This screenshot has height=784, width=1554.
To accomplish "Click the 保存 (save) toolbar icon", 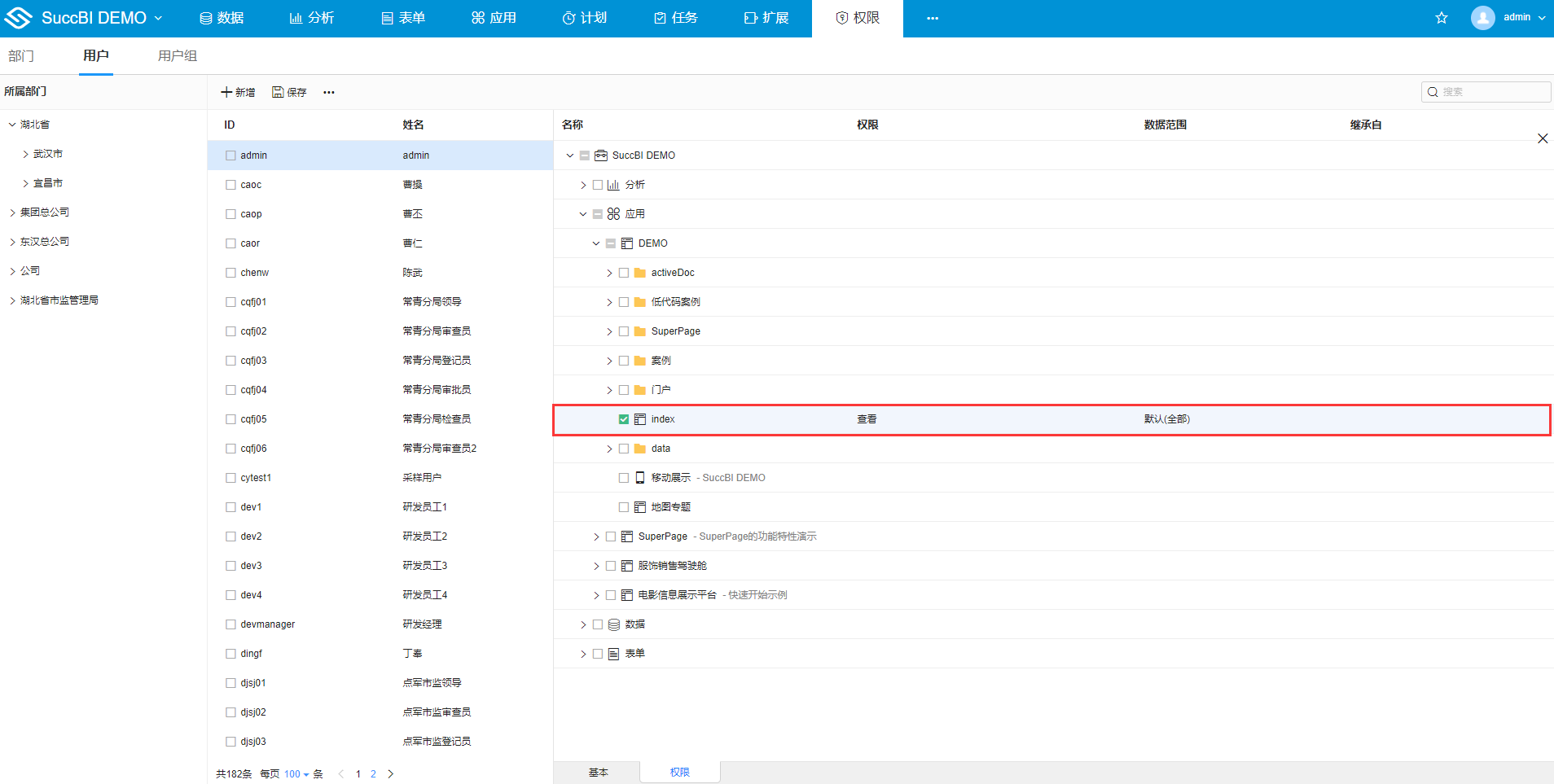I will [x=289, y=92].
